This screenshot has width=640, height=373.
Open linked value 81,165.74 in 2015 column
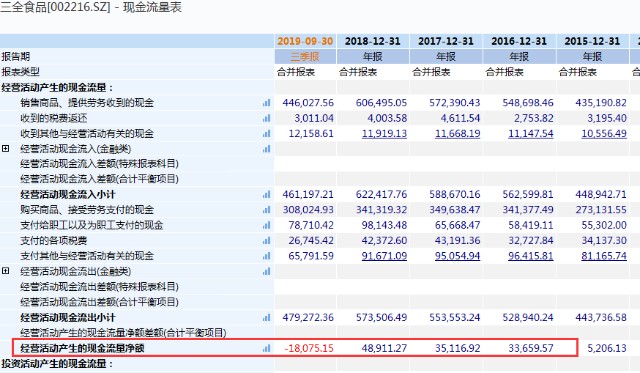604,256
